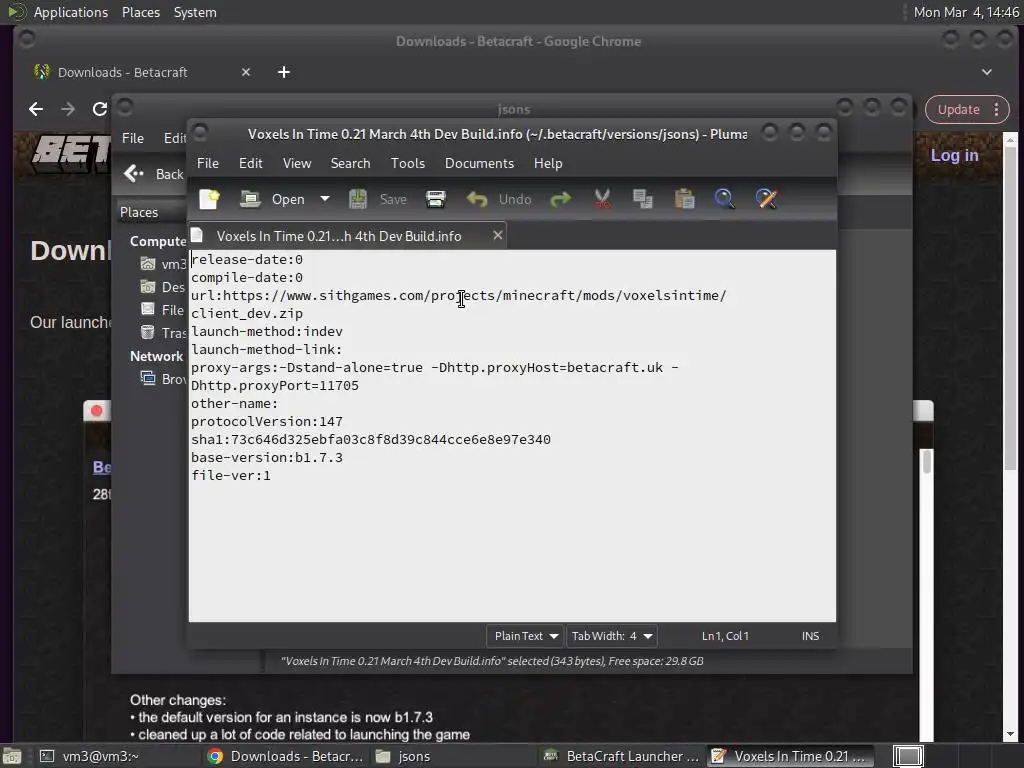Cut selection with scissors icon
The height and width of the screenshot is (768, 1024).
point(602,199)
